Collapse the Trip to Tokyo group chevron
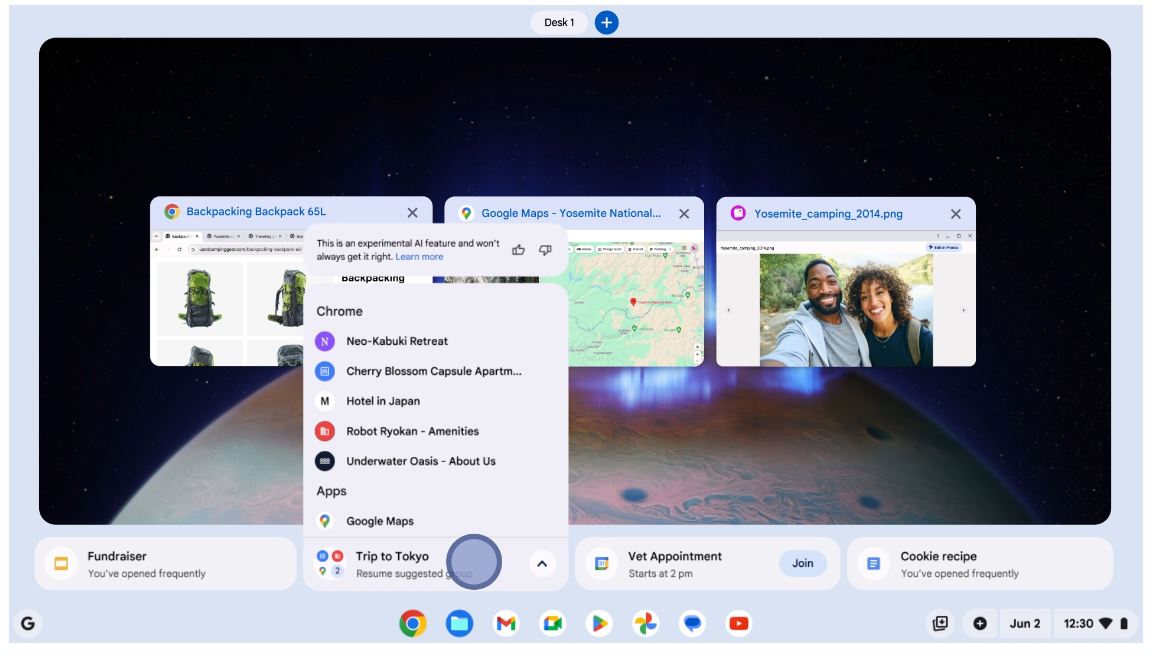Image resolution: width=1162 pixels, height=666 pixels. 542,564
